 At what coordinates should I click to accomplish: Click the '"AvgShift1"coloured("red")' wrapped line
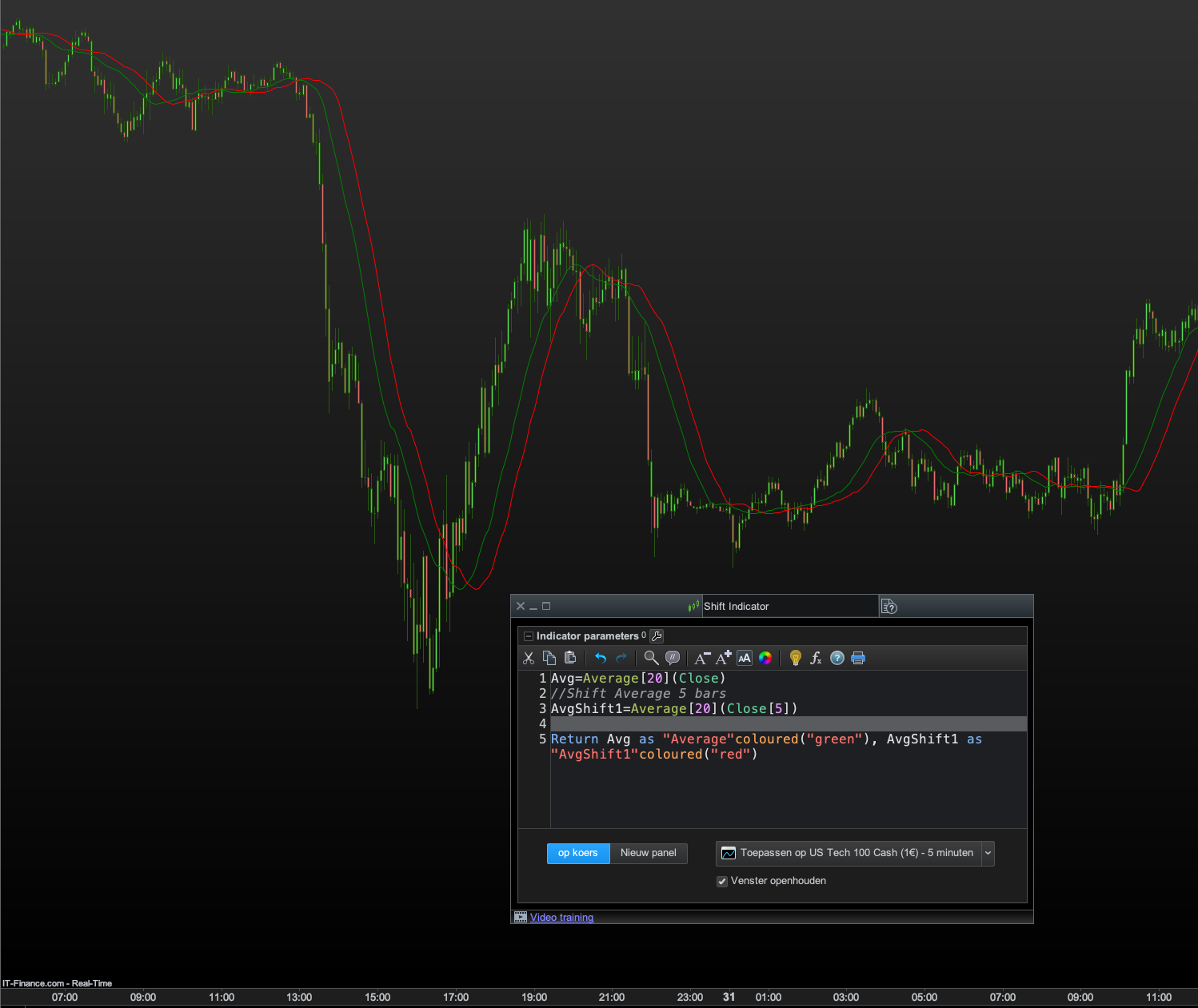point(654,755)
